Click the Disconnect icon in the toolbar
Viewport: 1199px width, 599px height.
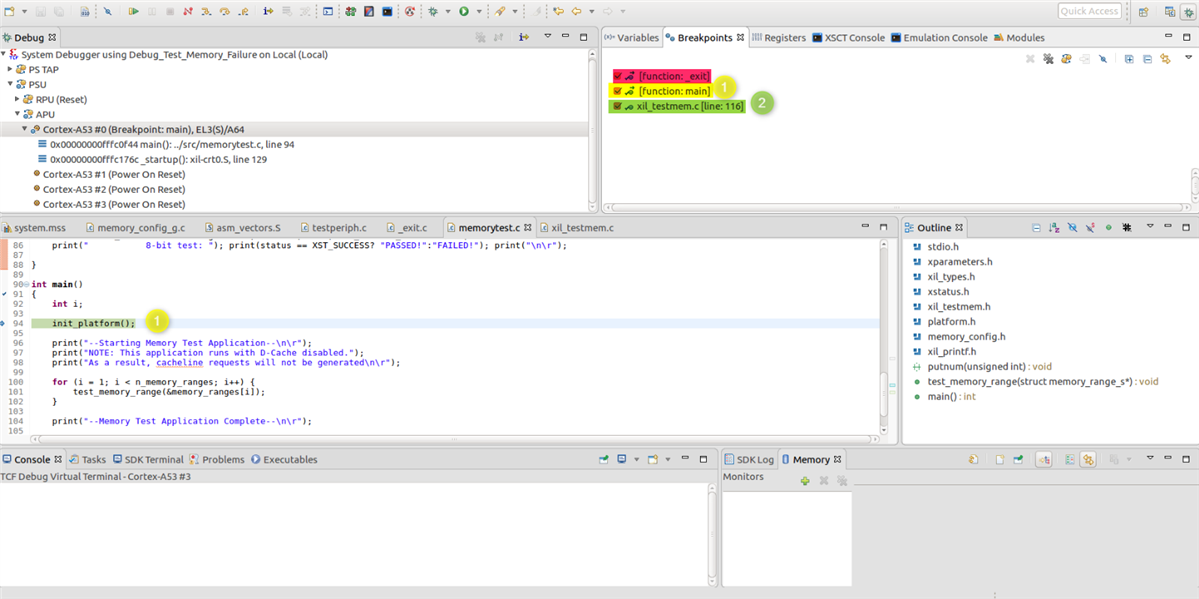[x=186, y=12]
